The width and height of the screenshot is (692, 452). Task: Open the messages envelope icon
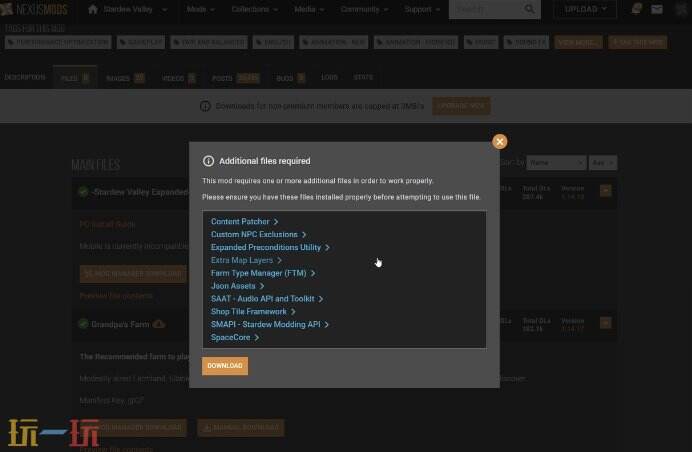(657, 10)
